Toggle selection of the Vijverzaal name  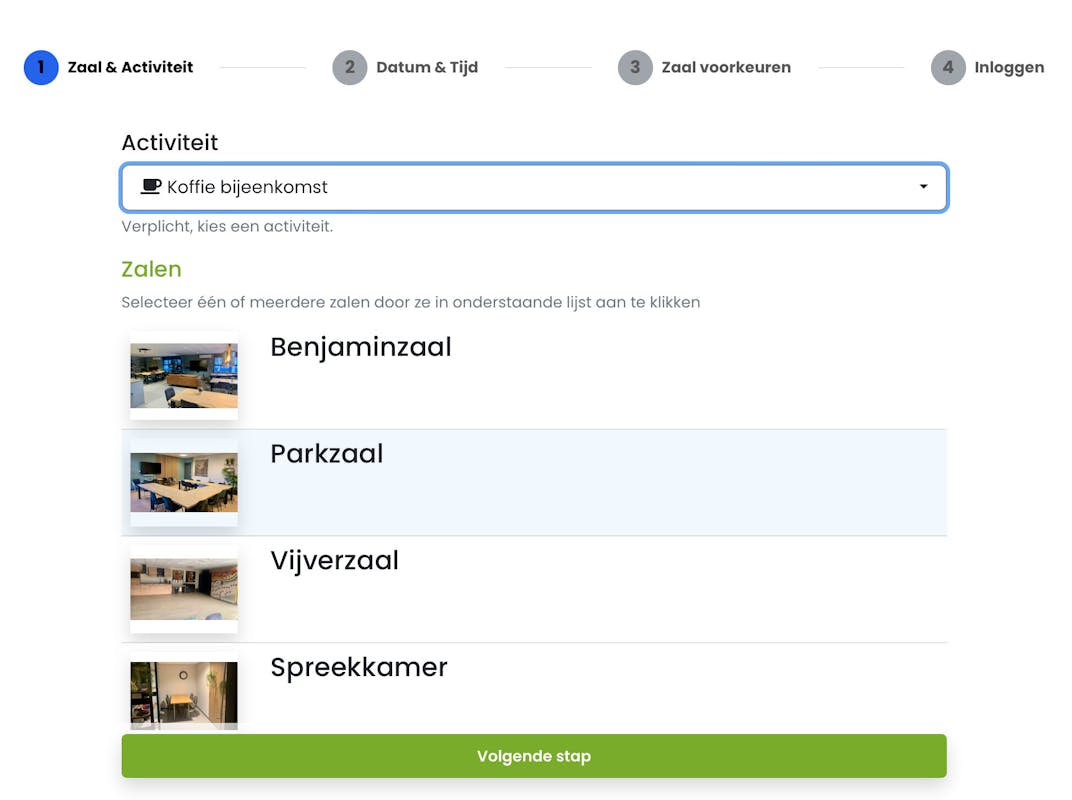tap(335, 561)
